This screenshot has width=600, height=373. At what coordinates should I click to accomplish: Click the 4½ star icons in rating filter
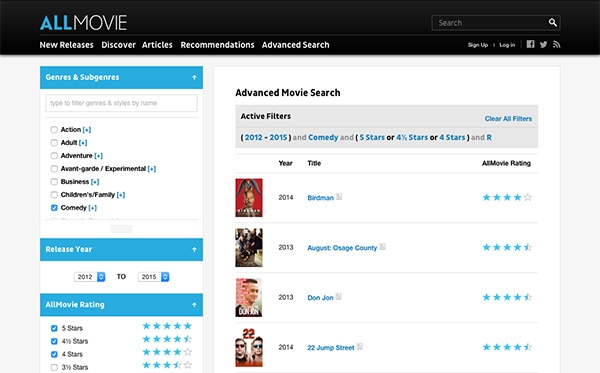click(x=167, y=339)
